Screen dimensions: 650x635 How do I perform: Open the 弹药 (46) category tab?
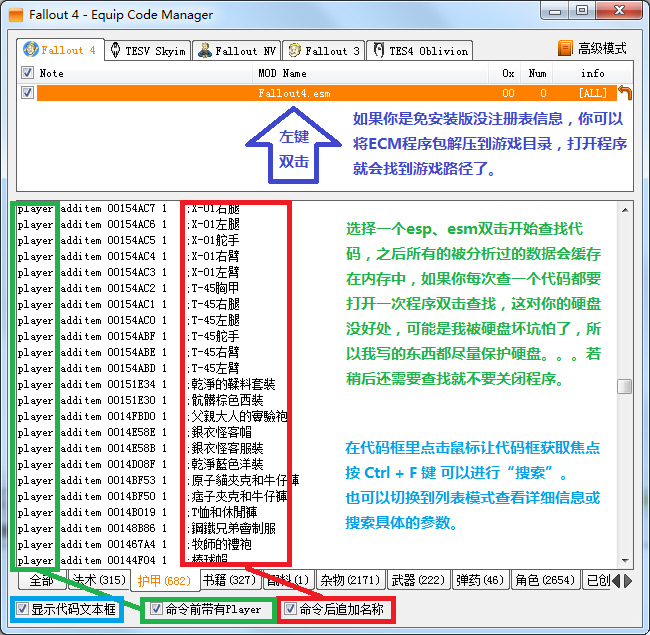(480, 580)
